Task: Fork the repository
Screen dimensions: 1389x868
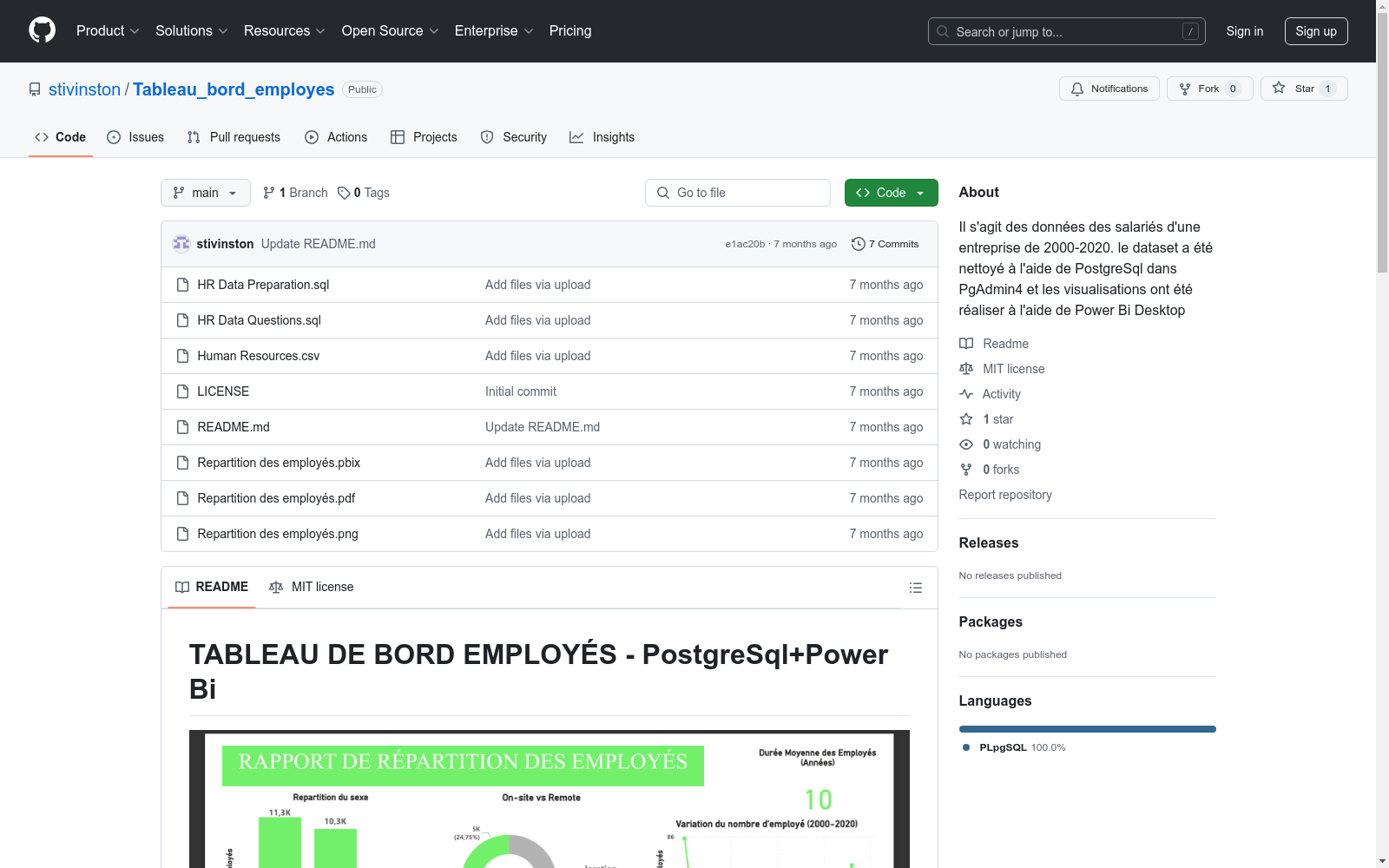Action: click(x=1209, y=89)
